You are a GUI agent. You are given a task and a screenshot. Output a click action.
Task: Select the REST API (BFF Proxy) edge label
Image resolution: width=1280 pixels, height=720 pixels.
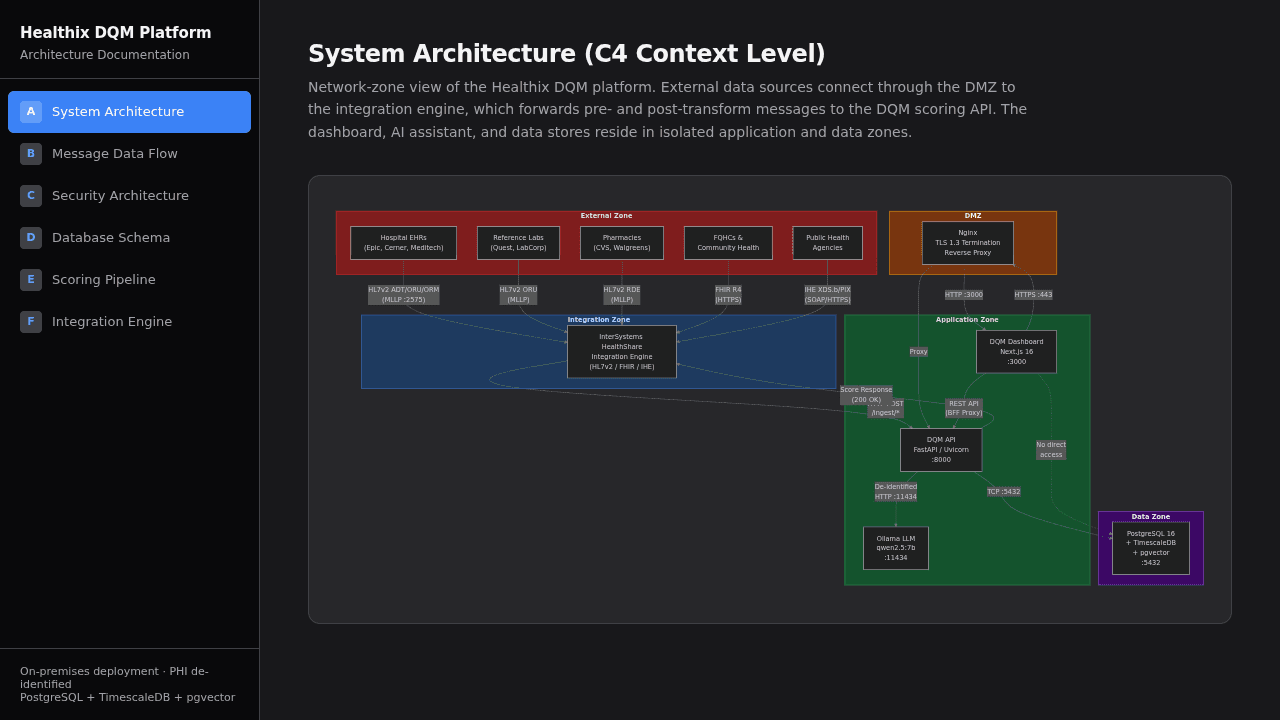tap(963, 408)
